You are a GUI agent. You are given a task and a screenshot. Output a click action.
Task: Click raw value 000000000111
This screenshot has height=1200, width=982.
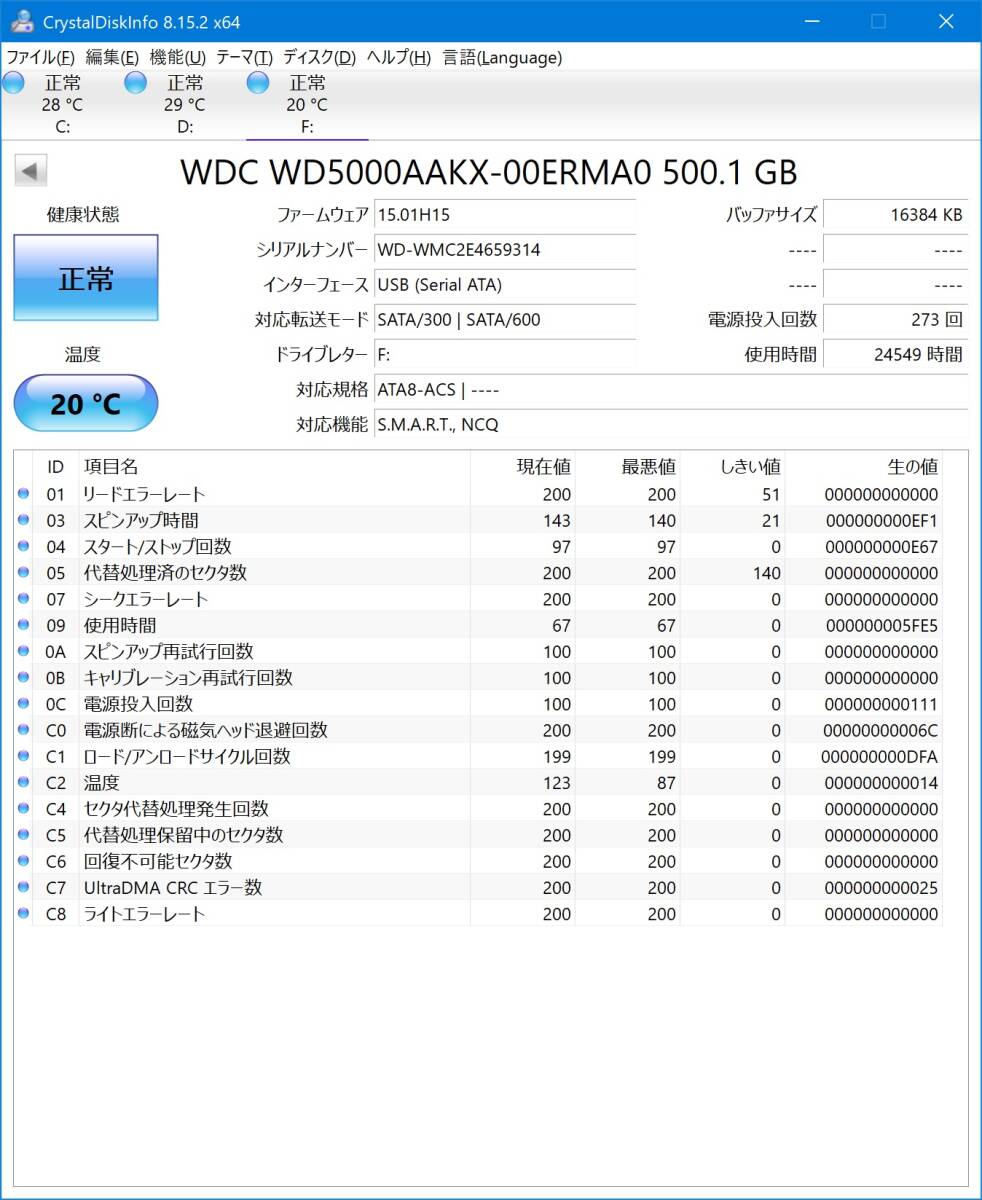coord(881,704)
